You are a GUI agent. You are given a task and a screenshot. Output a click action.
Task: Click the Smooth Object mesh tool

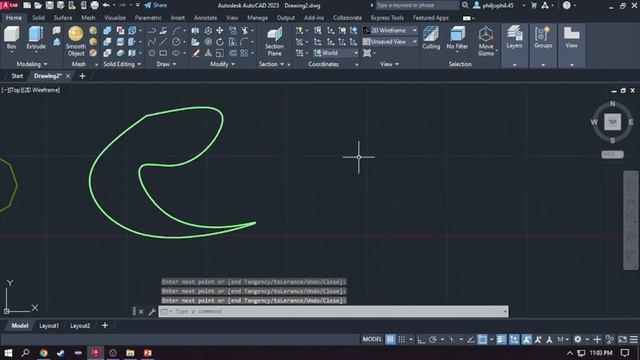76,41
